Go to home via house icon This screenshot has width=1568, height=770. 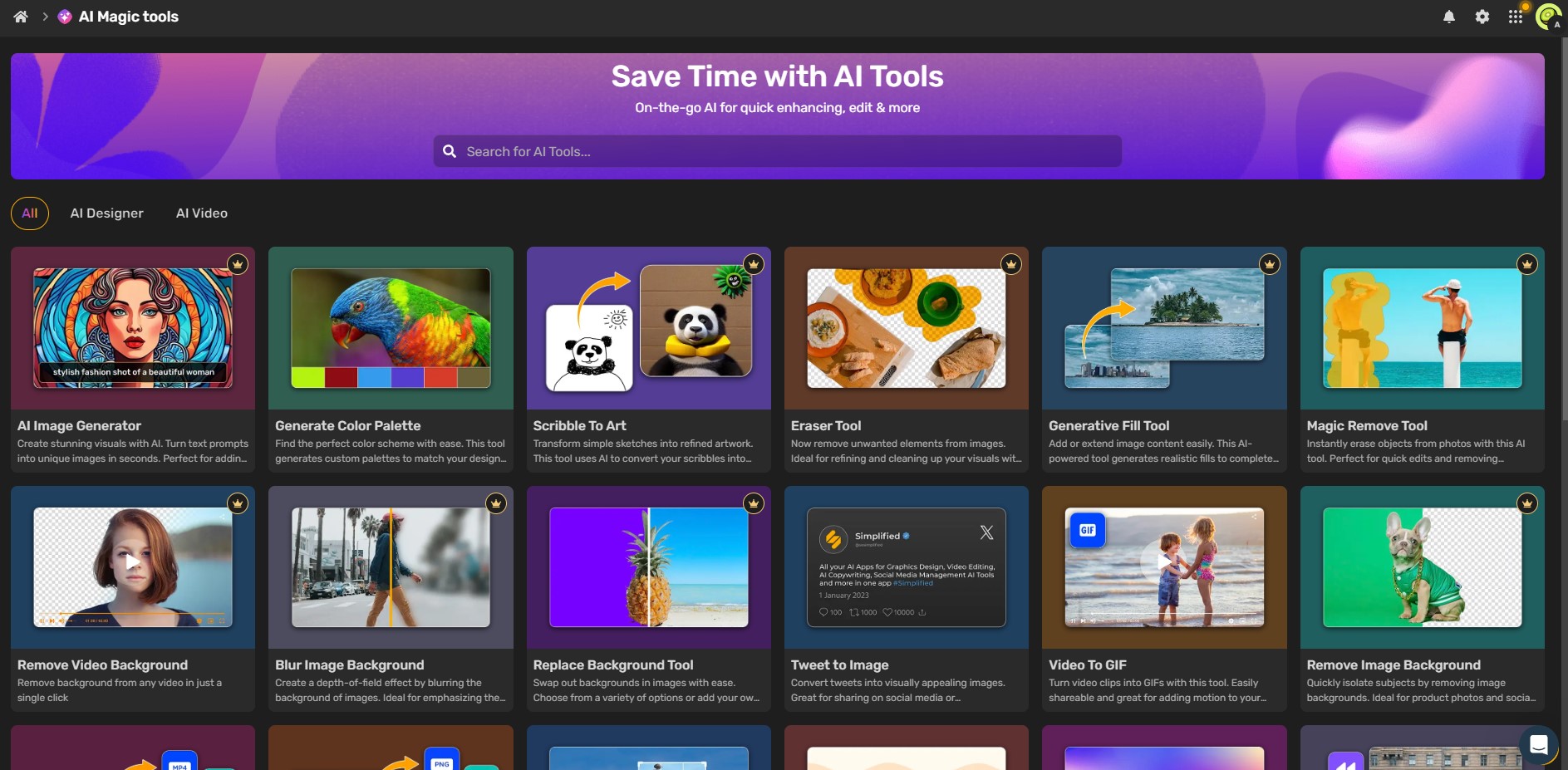[21, 17]
